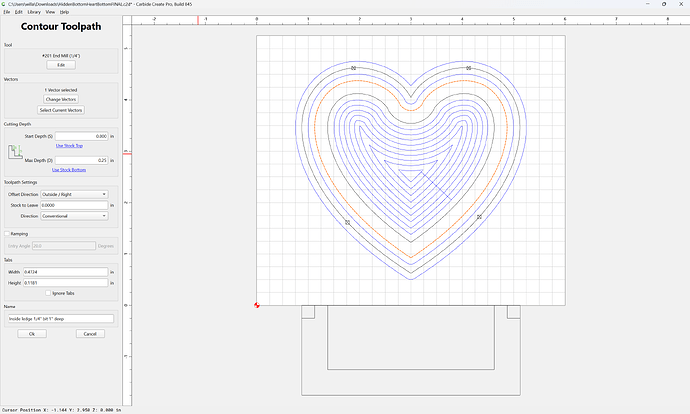
Task: Click the cutting depth diagram icon
Action: pyautogui.click(x=15, y=152)
